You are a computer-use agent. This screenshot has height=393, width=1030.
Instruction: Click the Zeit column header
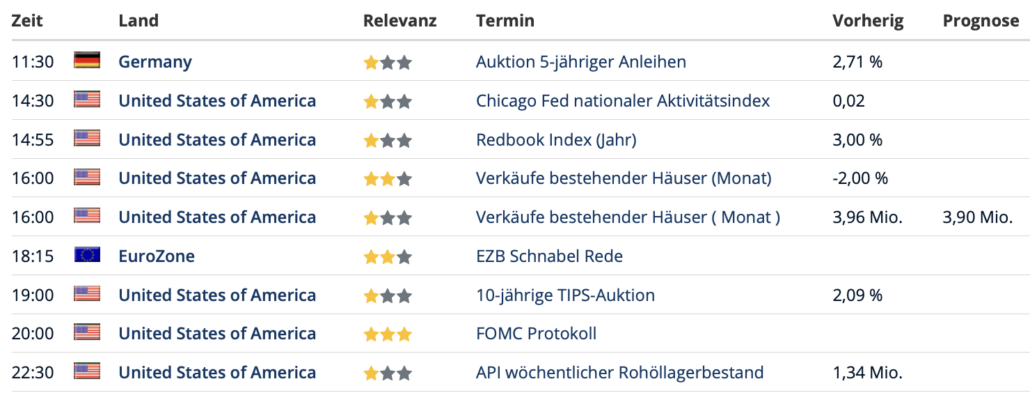[27, 21]
